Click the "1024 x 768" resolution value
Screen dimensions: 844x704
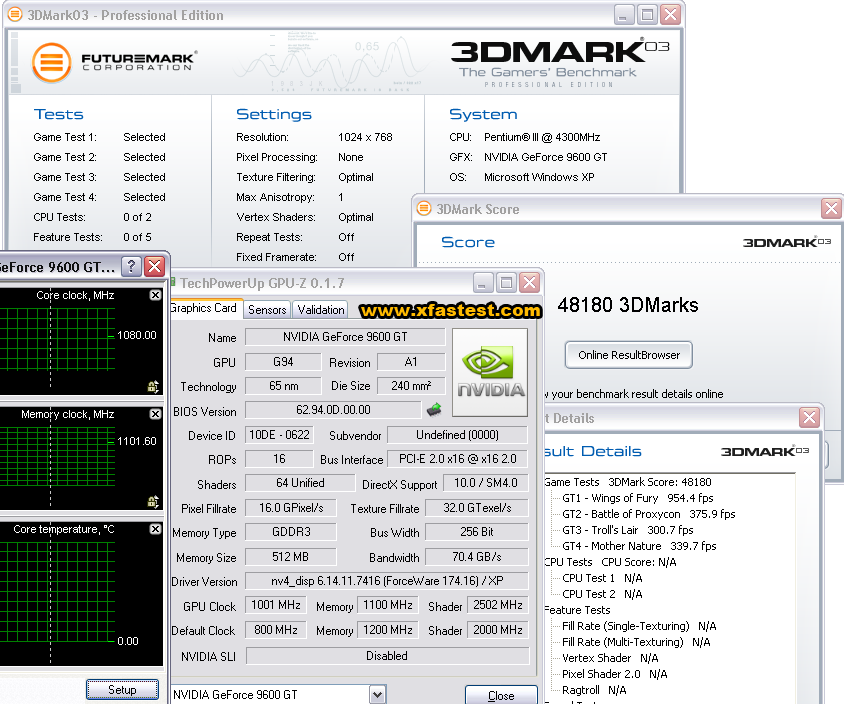click(365, 137)
